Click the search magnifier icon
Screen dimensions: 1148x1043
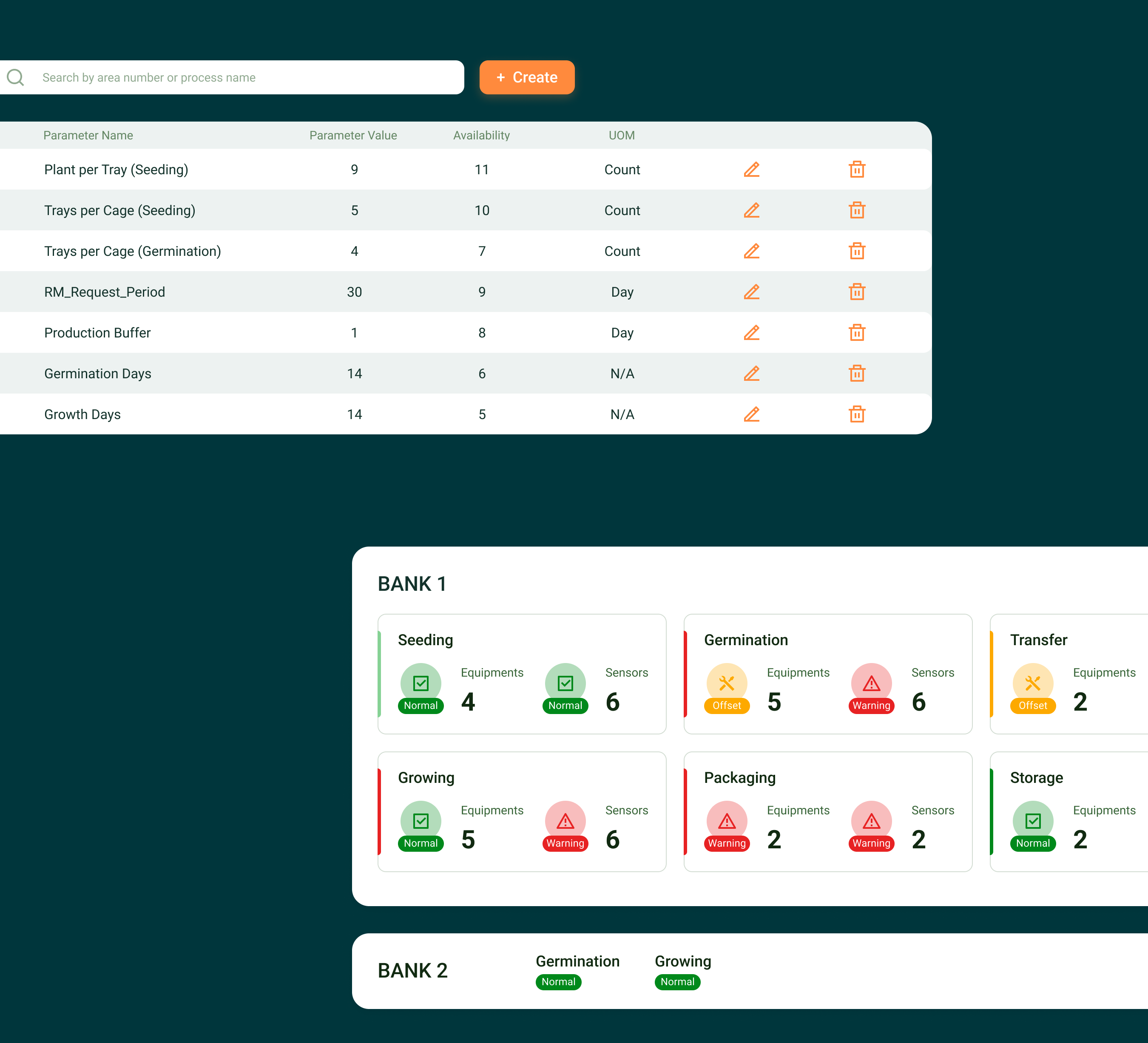tap(15, 77)
